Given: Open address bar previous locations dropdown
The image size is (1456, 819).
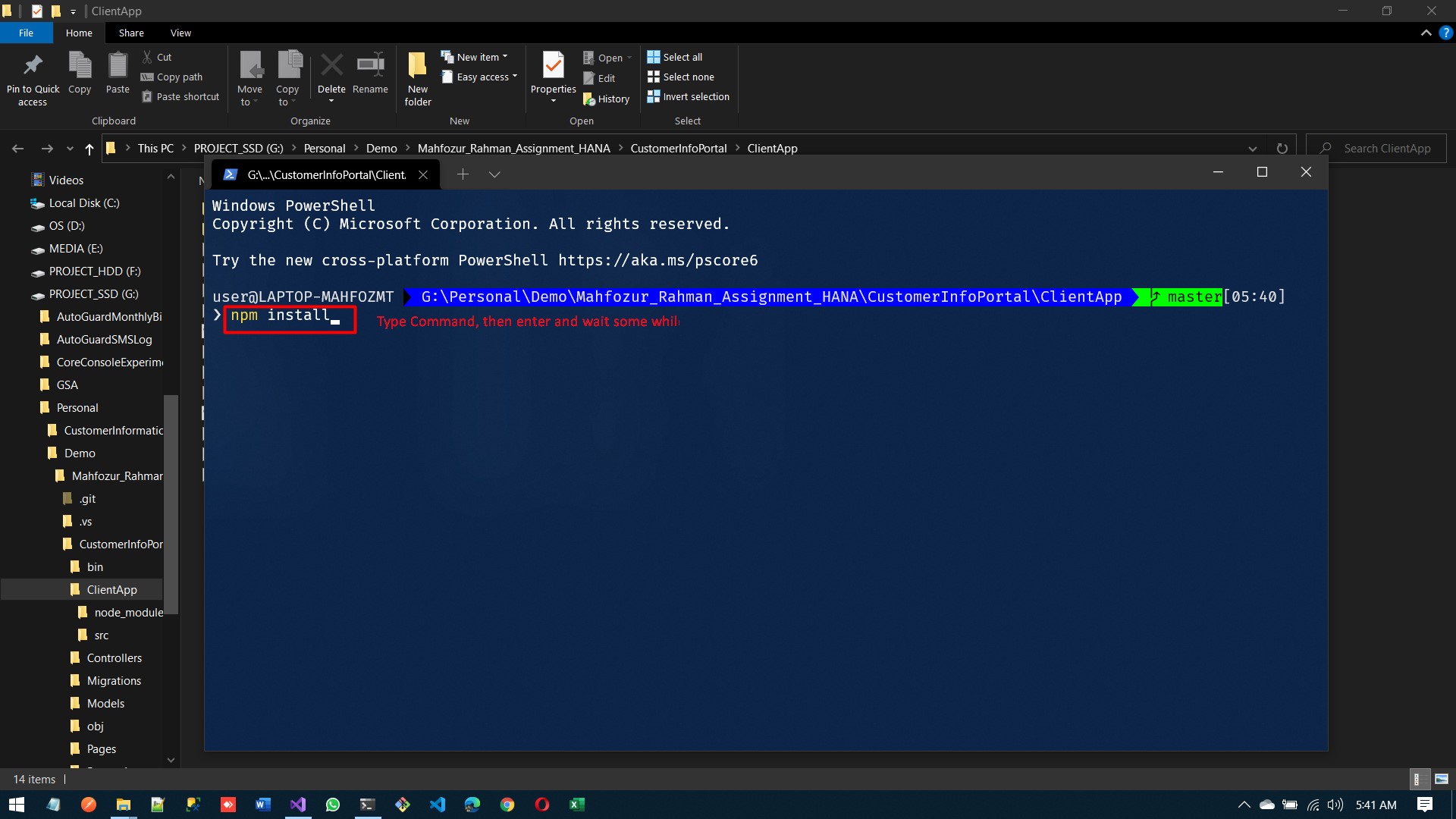Looking at the screenshot, I should click(1253, 149).
